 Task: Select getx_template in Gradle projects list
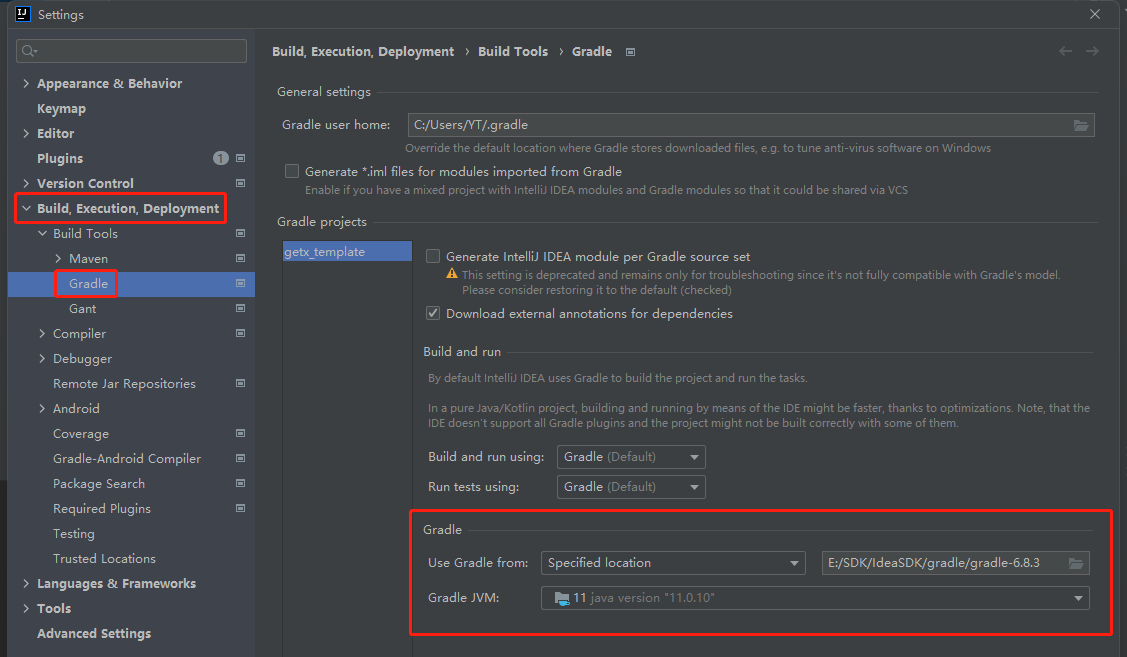(x=347, y=252)
